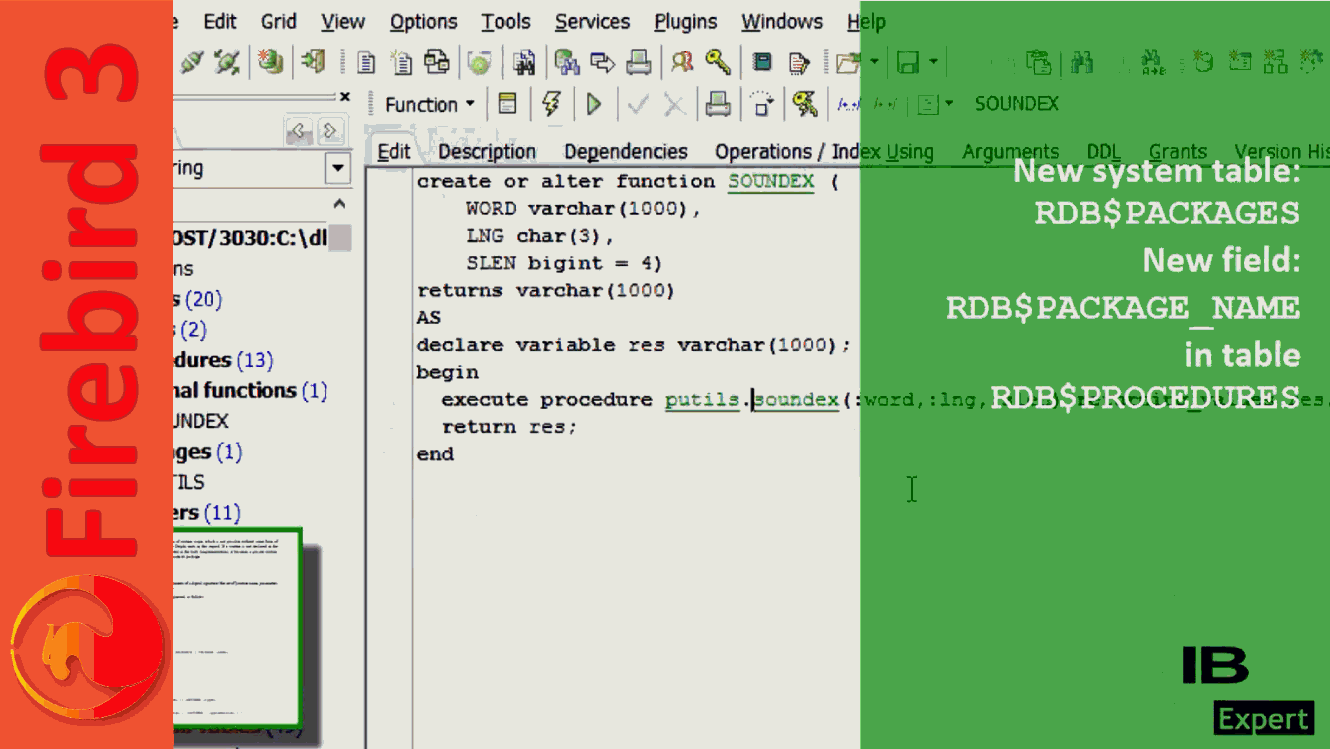Click the printer icon in function toolbar
This screenshot has height=749, width=1330.
point(718,104)
